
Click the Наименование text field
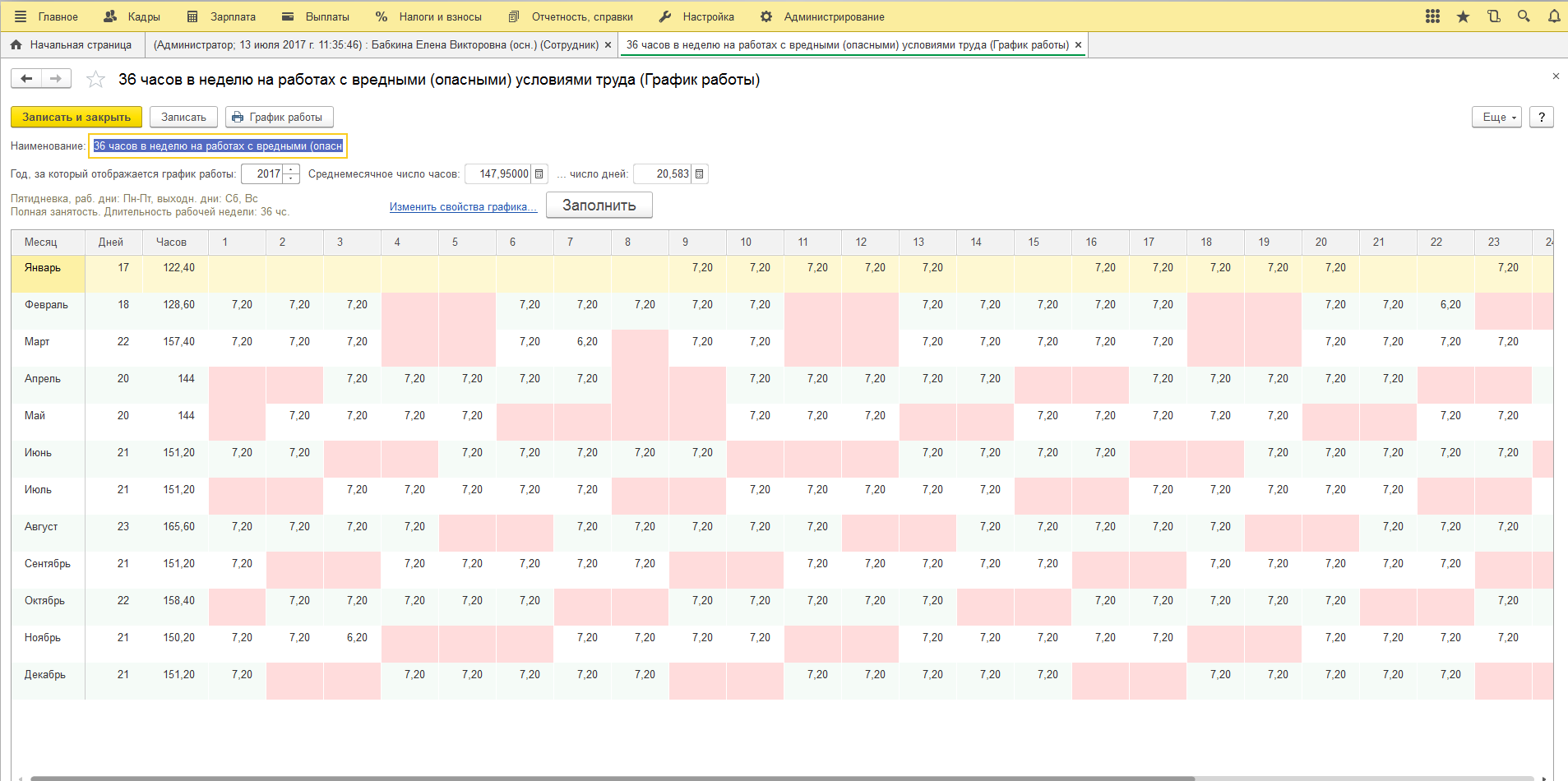coord(218,146)
